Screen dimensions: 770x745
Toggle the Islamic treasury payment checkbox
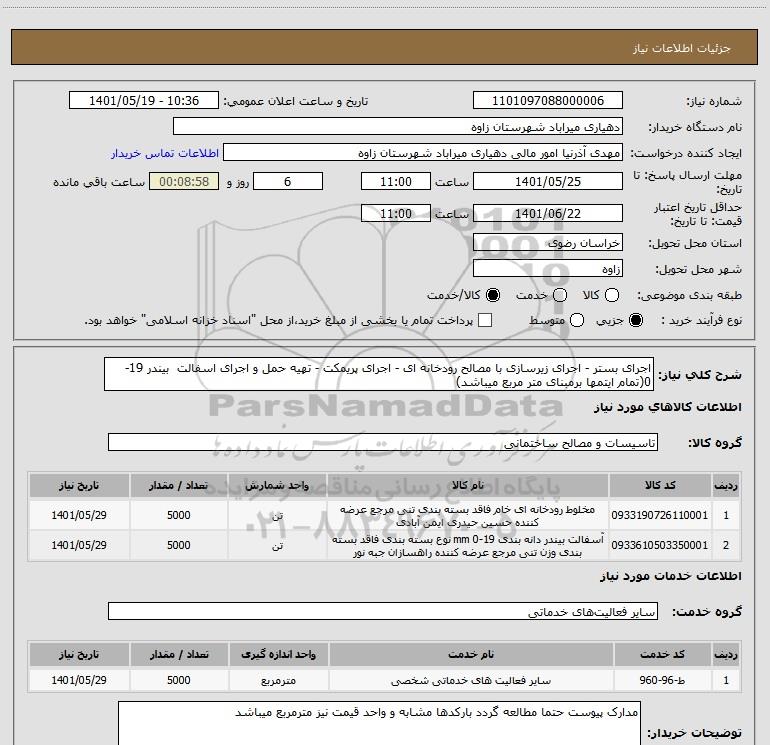[x=485, y=321]
